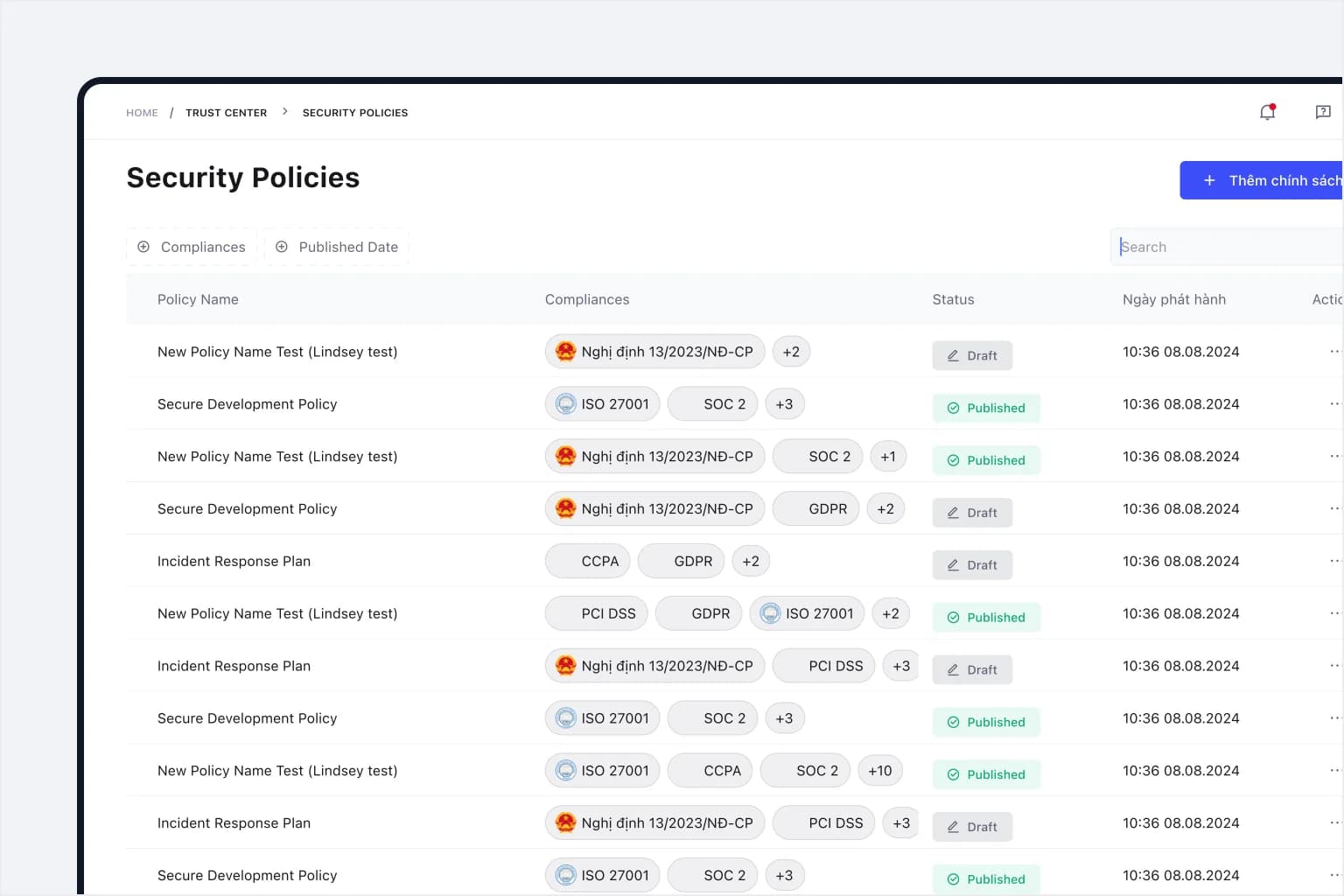Open the help question icon
1344x896 pixels.
(x=1323, y=112)
